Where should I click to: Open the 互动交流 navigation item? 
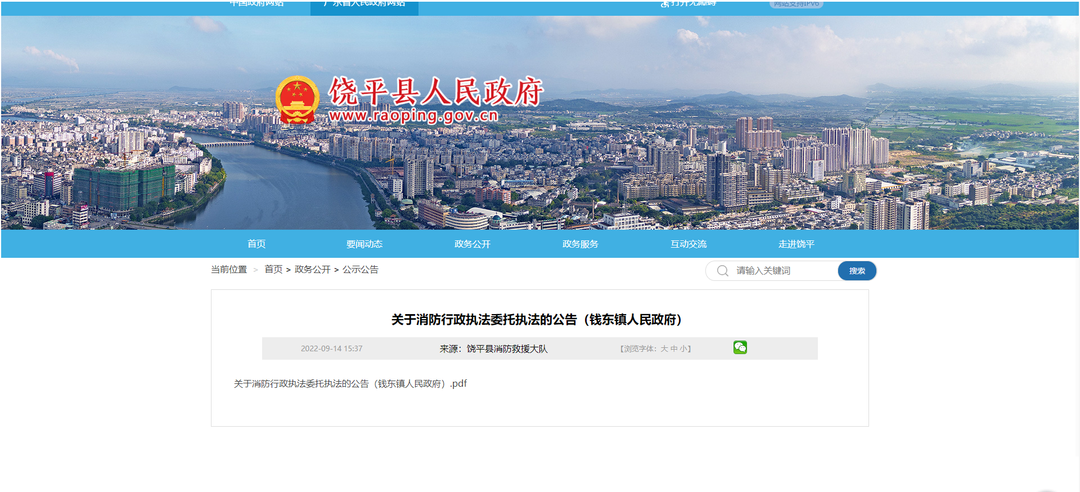point(688,244)
